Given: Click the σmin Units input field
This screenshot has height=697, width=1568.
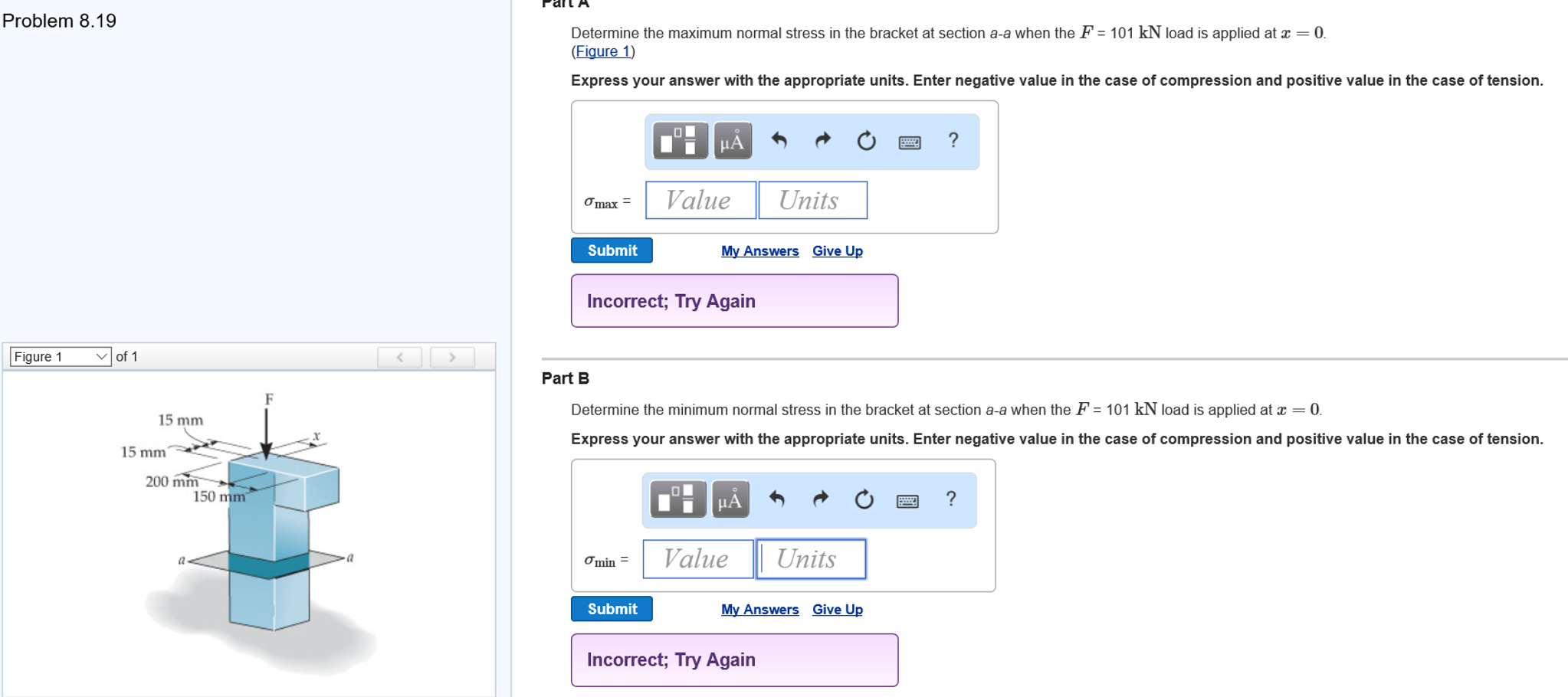Looking at the screenshot, I should click(811, 558).
